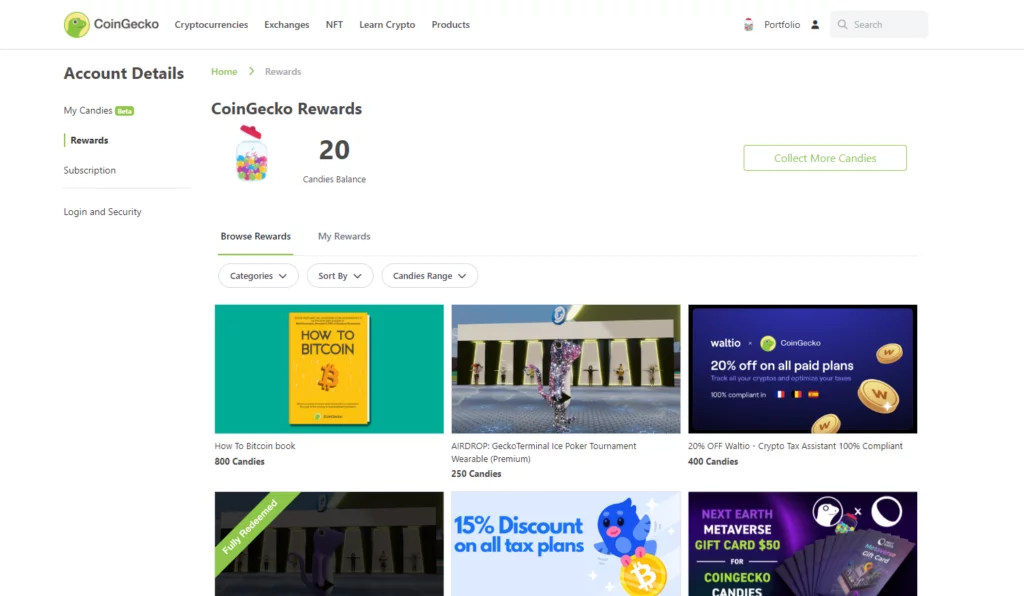Click the breadcrumb chevron after Home
Image resolution: width=1024 pixels, height=596 pixels.
pyautogui.click(x=251, y=71)
